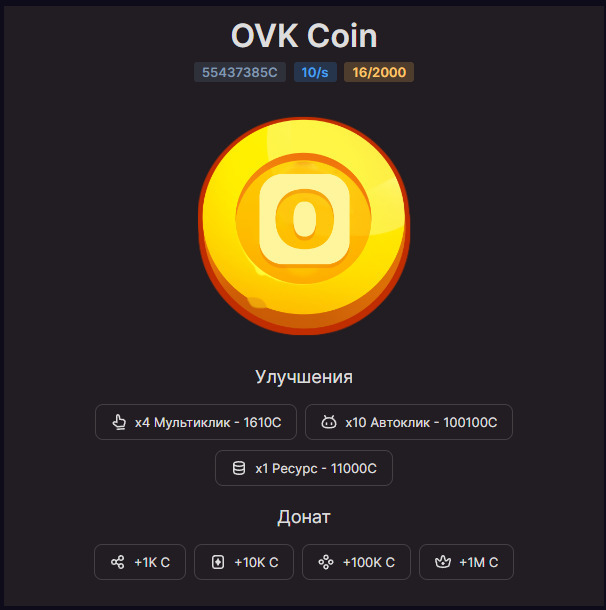
Task: Purchase the x10 Автоклик upgrade for 100100C
Action: [409, 422]
